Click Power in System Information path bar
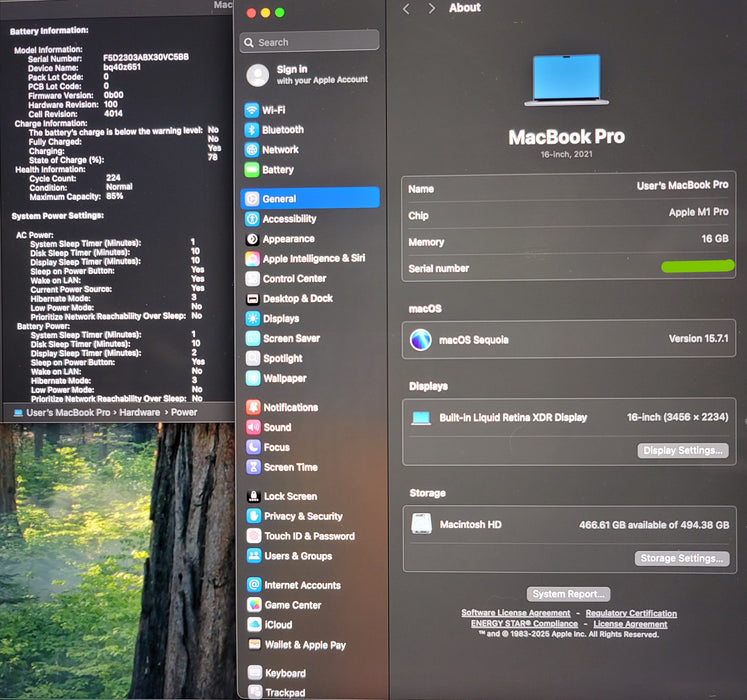Viewport: 747px width, 700px height. pyautogui.click(x=184, y=413)
